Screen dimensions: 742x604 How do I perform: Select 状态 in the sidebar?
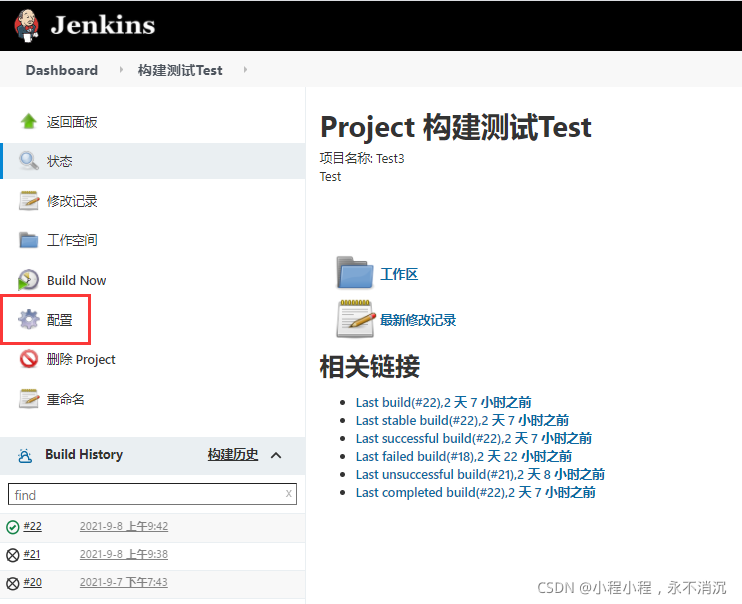(60, 161)
